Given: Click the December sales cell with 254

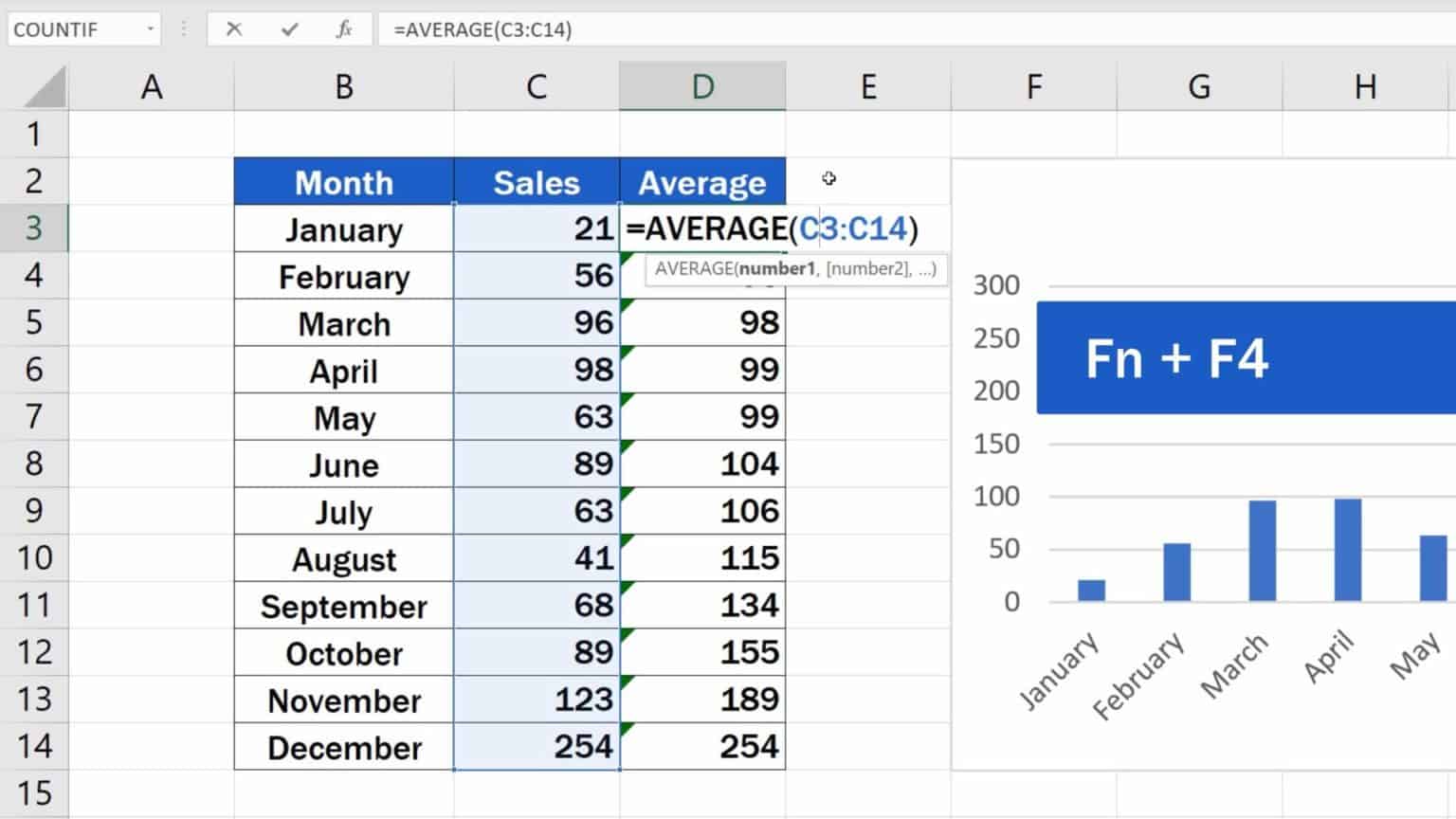Looking at the screenshot, I should pyautogui.click(x=537, y=747).
